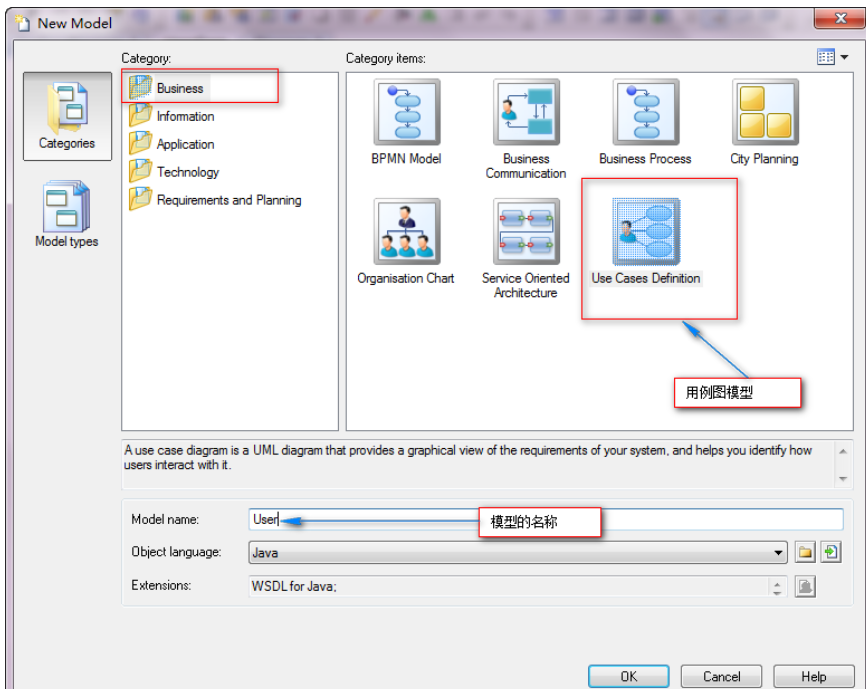The width and height of the screenshot is (866, 689).
Task: Click the Extensions field stepper down arrow
Action: click(x=777, y=591)
